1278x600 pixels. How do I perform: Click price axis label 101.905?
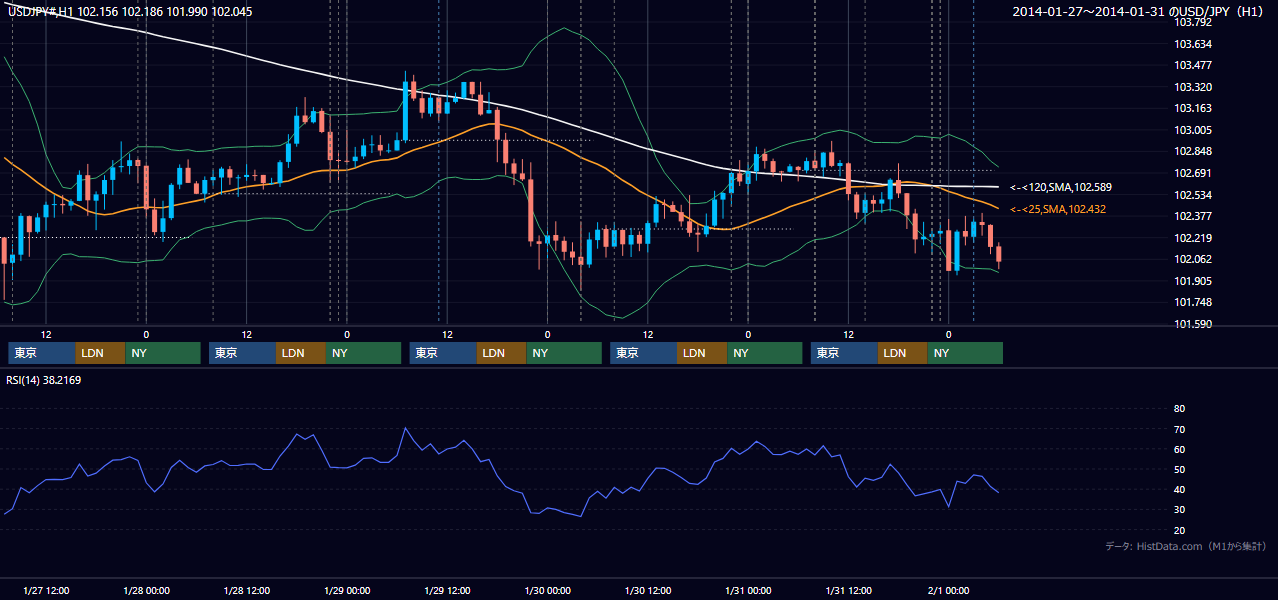tap(1193, 281)
